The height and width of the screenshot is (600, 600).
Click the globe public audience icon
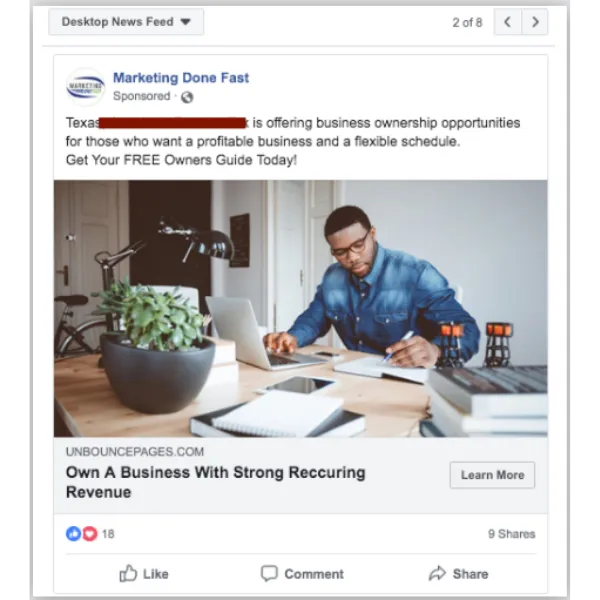[187, 97]
